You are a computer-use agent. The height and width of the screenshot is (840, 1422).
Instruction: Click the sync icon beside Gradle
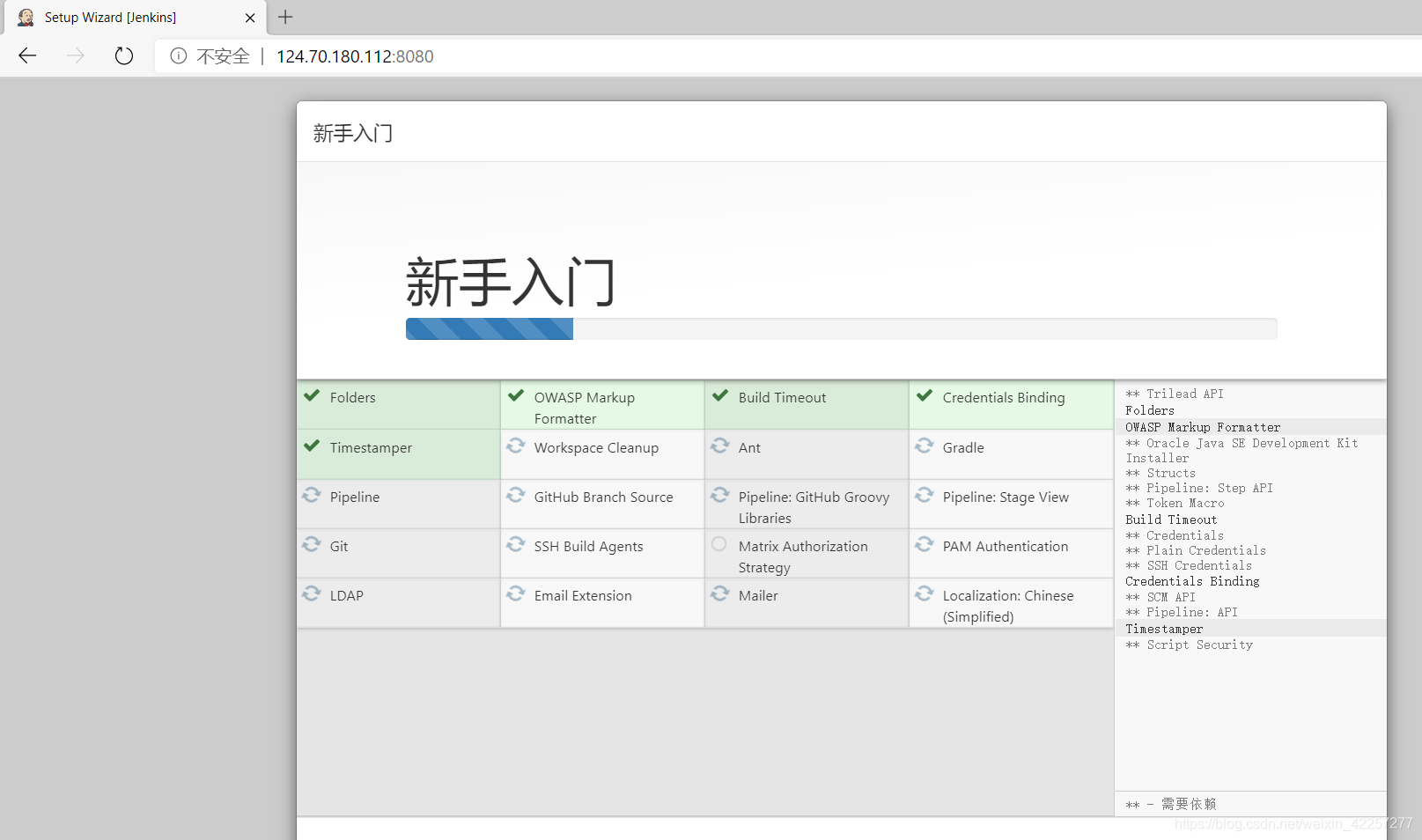(925, 446)
